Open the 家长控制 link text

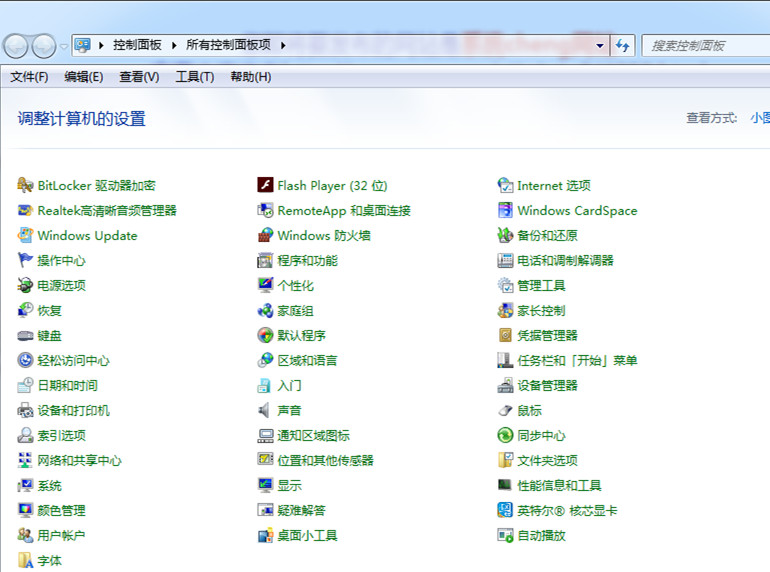coord(541,310)
